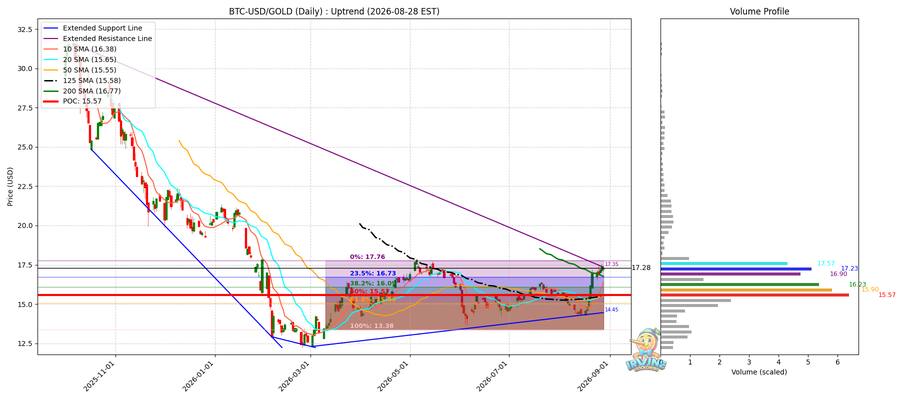Screen dimensions: 900x400
Task: Click the blue volume profile bar
Action: tap(736, 269)
